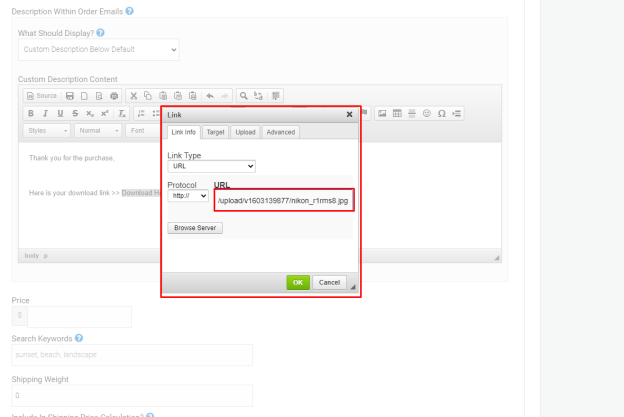Click the p element path tag

pos(46,255)
